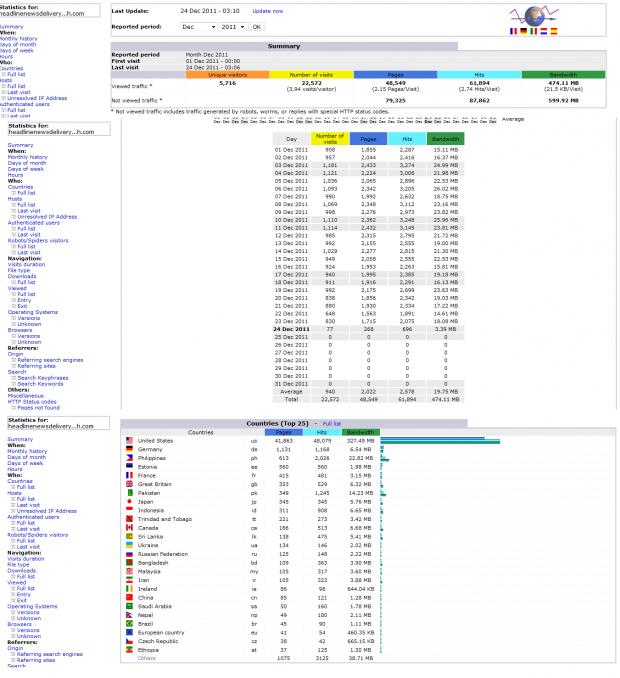Click the Dutch flag language icon
Viewport: 620px width, 678px height.
click(543, 31)
